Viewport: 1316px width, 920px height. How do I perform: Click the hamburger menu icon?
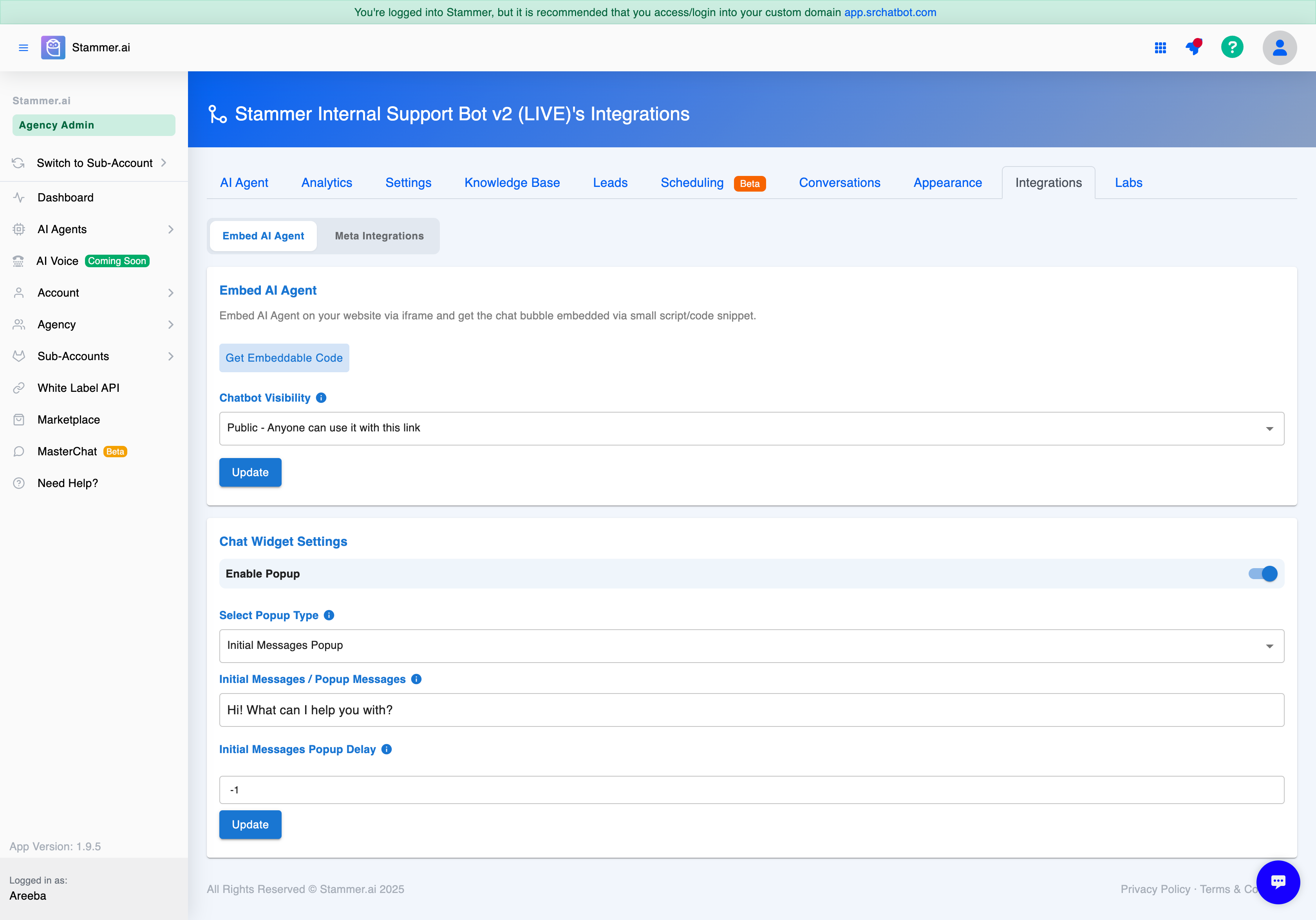[x=23, y=47]
